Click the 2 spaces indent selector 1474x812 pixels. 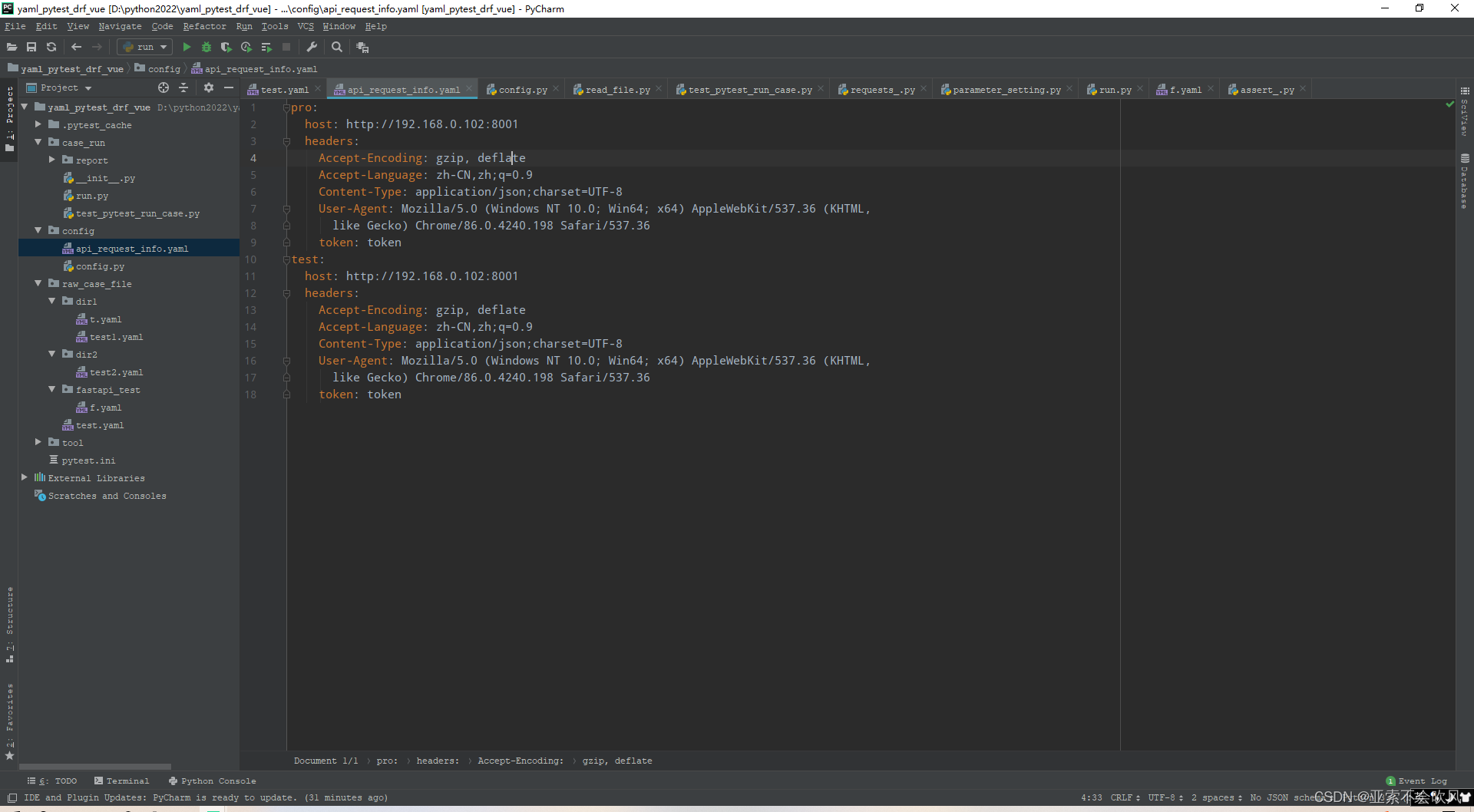point(1217,797)
